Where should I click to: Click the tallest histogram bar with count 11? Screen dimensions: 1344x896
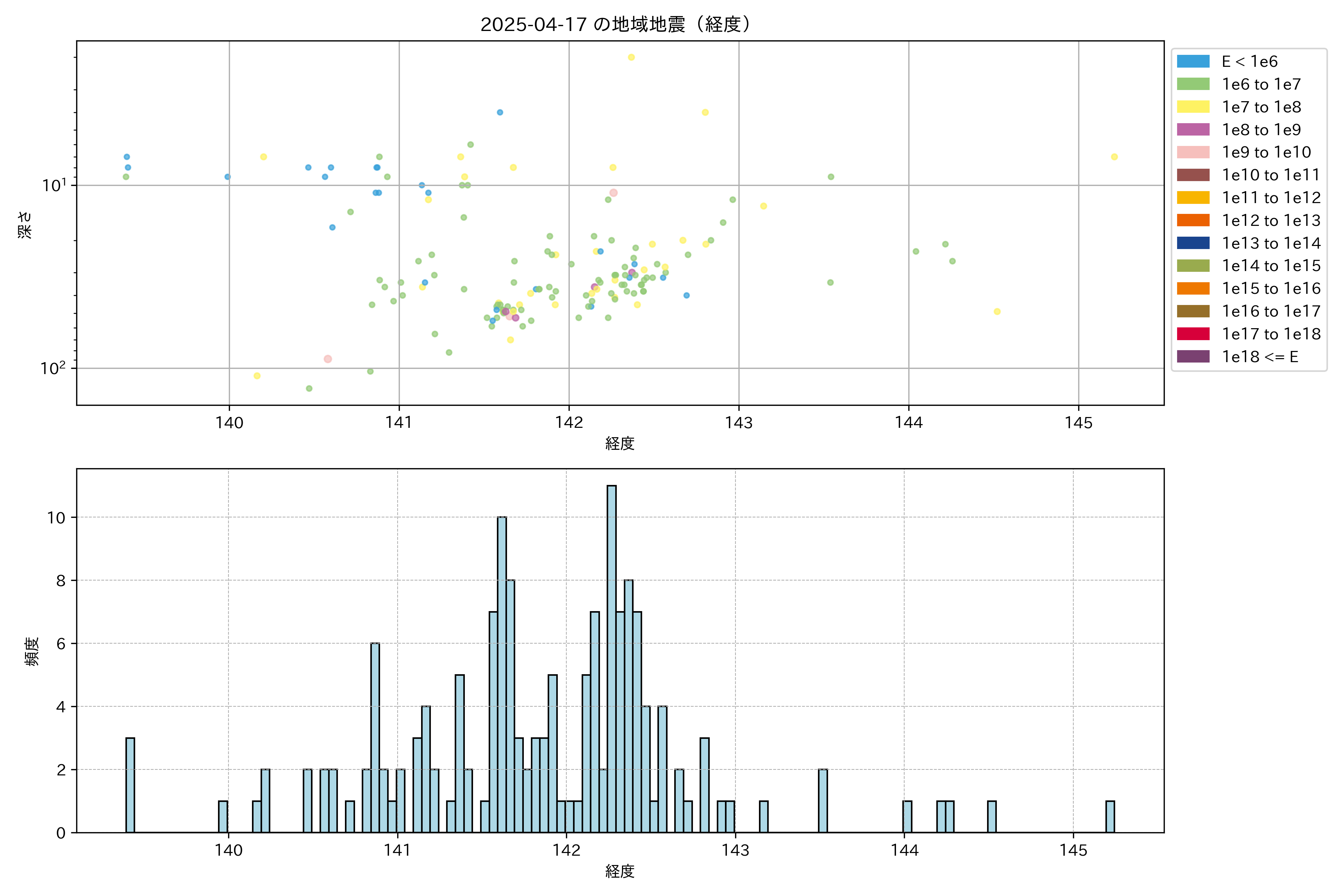612,657
